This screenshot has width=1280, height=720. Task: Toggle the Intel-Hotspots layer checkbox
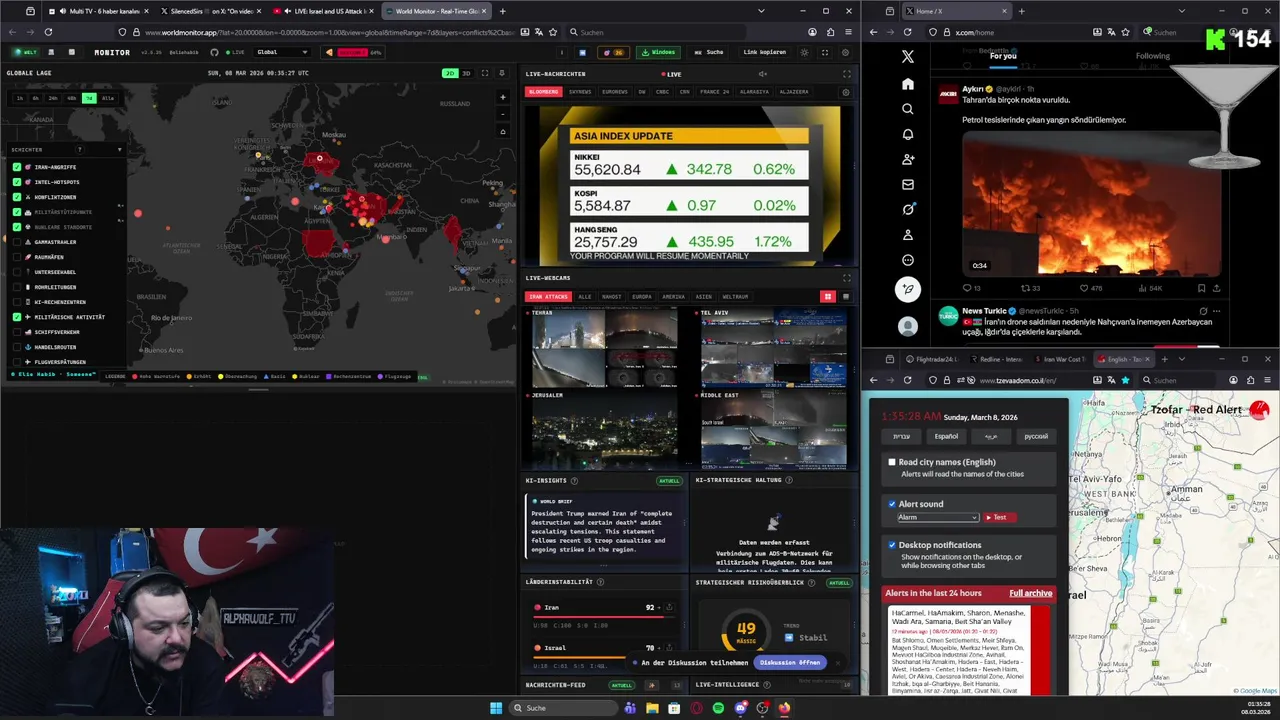17,182
